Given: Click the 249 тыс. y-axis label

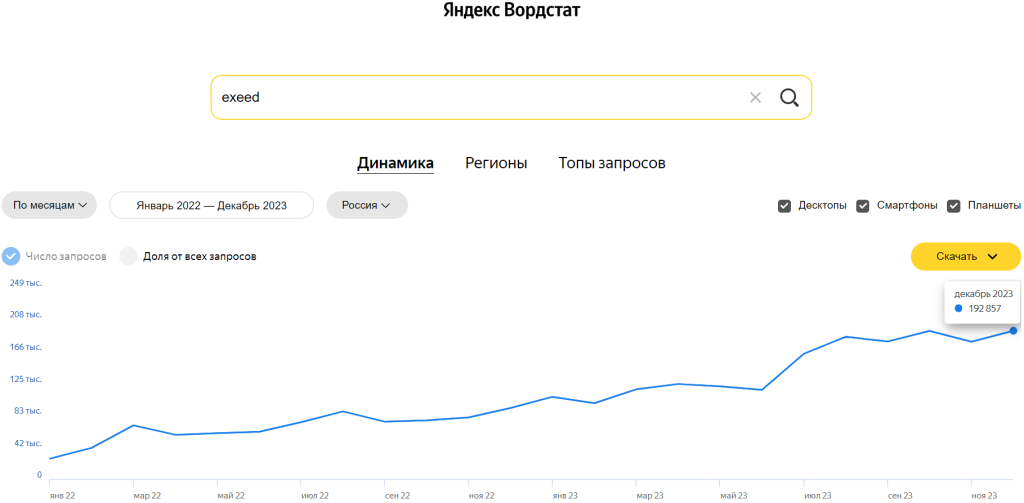Looking at the screenshot, I should click(26, 283).
